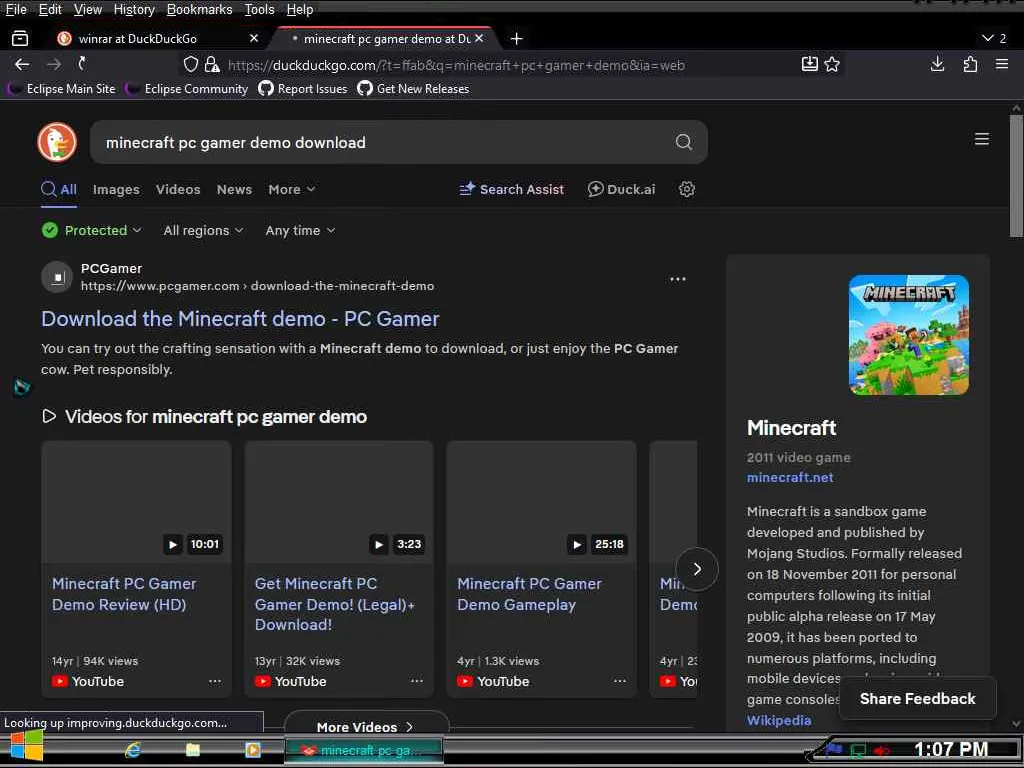Open DuckDuckGo side hamburger menu
The image size is (1024, 768).
tap(982, 139)
